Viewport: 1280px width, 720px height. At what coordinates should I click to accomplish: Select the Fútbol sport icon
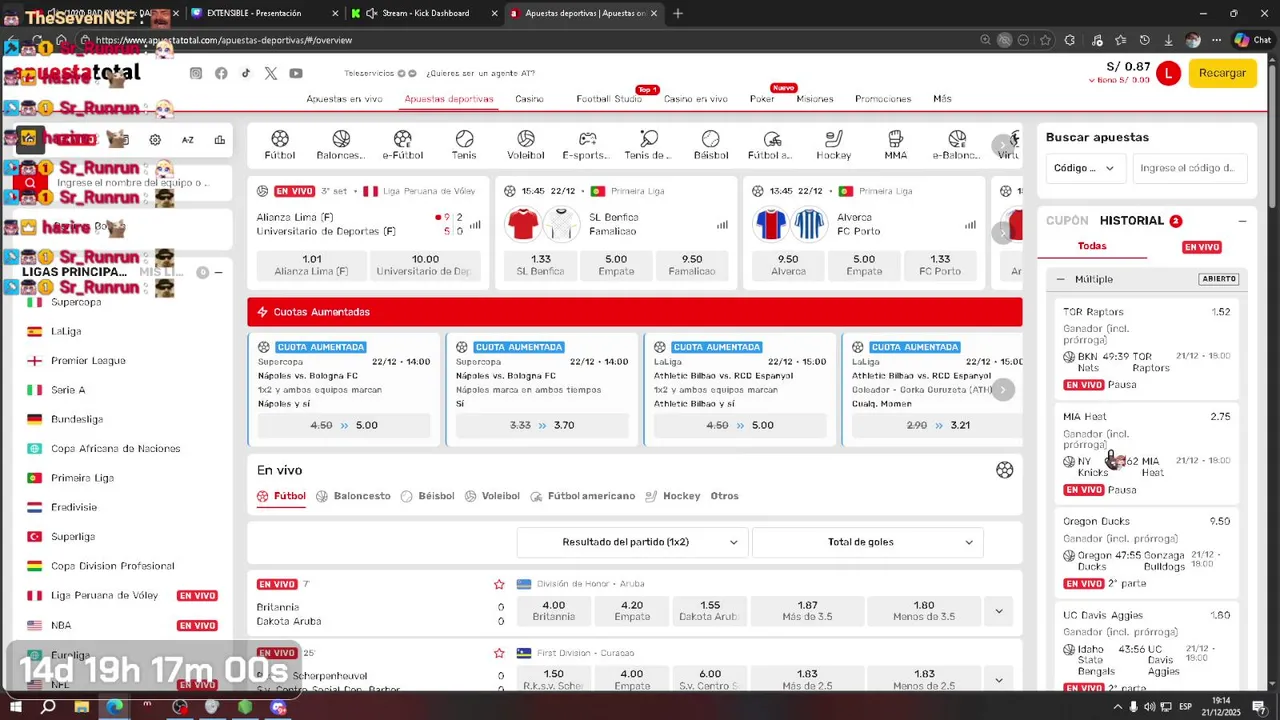(x=280, y=145)
